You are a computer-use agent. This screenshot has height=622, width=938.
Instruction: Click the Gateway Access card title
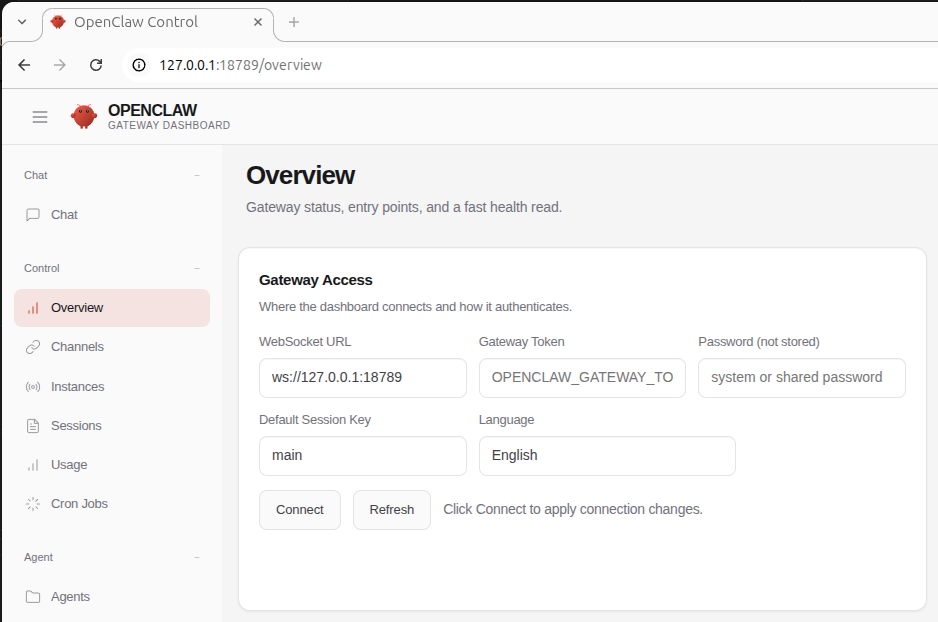point(315,280)
